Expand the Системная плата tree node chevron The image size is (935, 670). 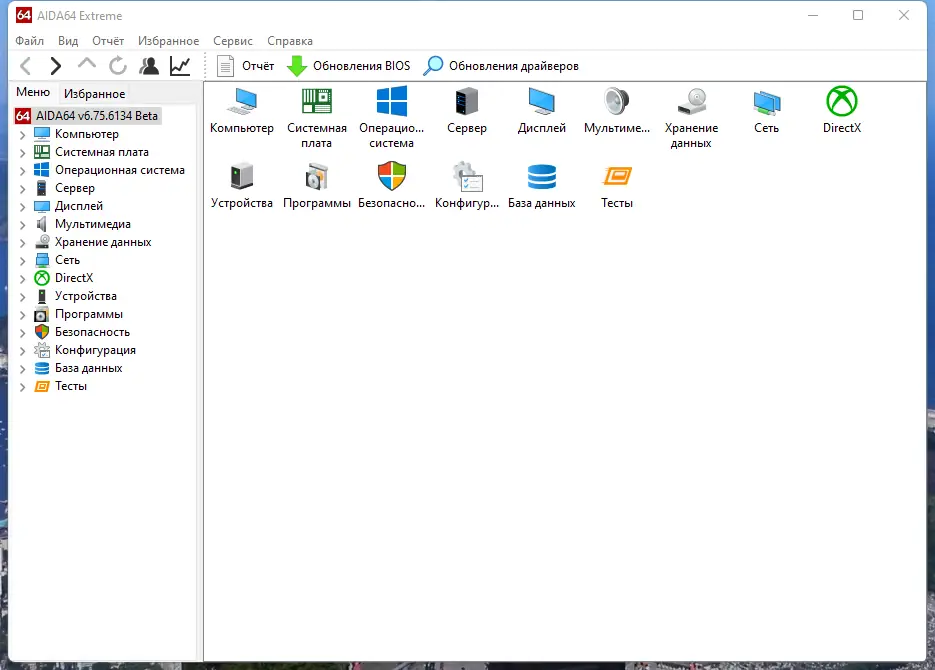[x=22, y=153]
